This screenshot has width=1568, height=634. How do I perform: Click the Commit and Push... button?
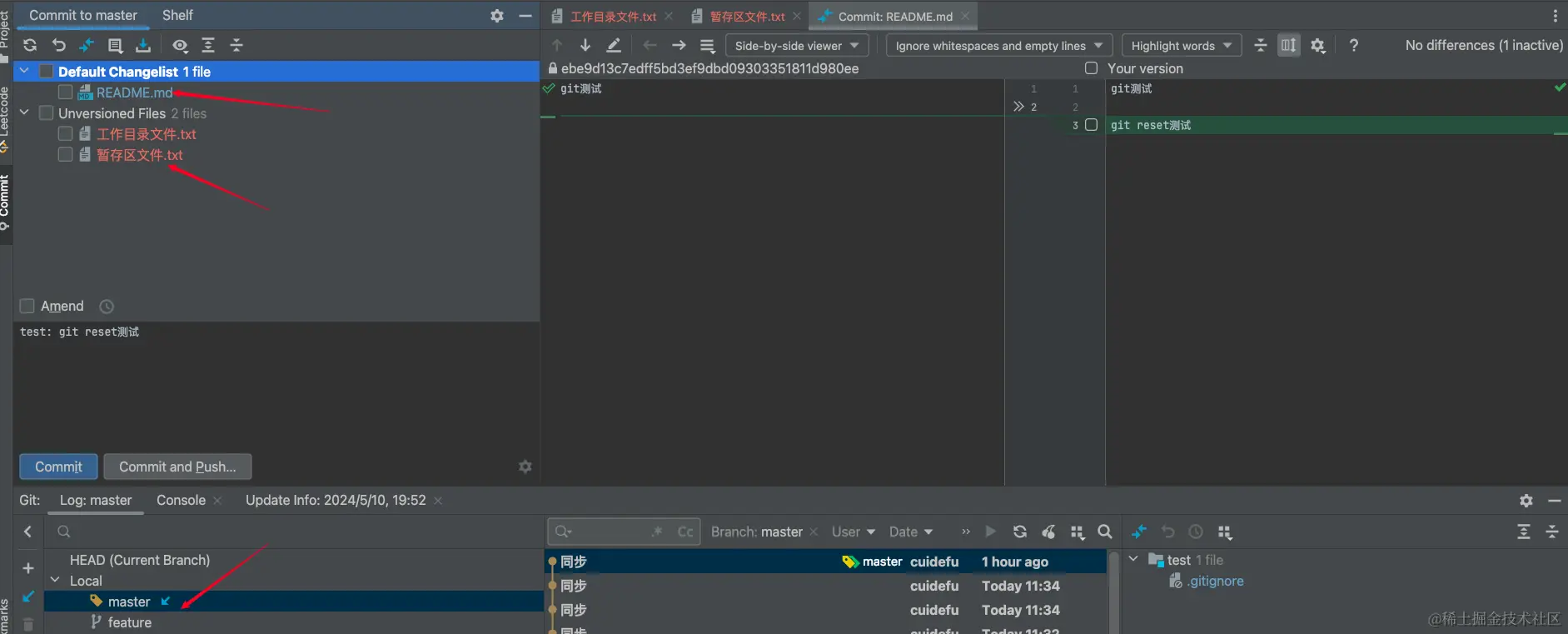click(177, 467)
